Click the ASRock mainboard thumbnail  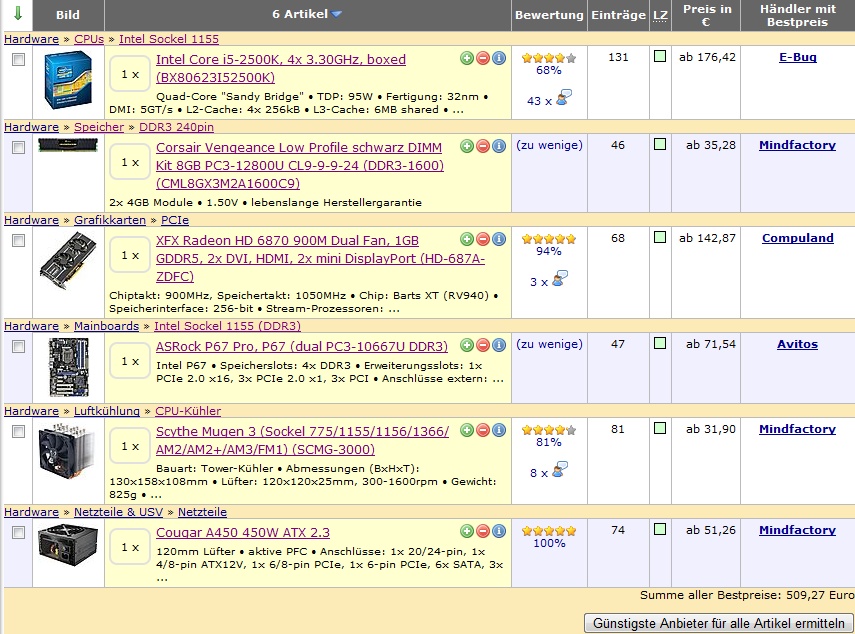pos(69,367)
